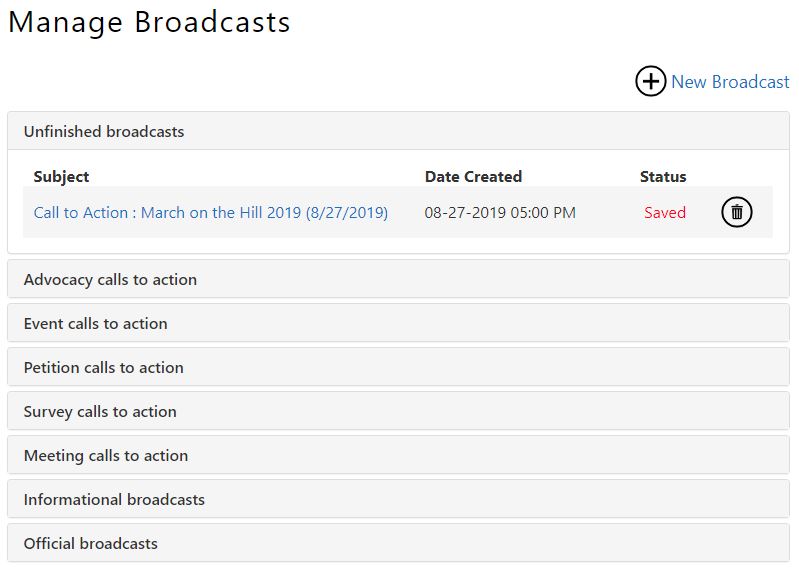Expand the Informational broadcasts section
Image resolution: width=799 pixels, height=575 pixels.
(114, 500)
